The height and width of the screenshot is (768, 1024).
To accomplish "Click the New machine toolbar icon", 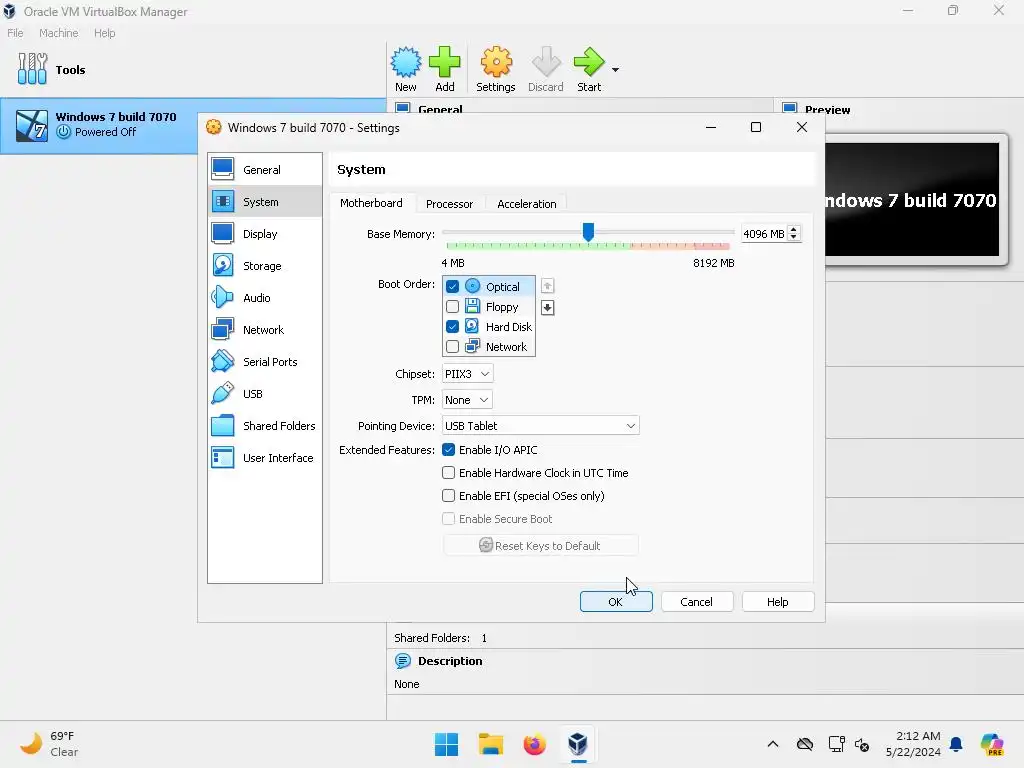I will [406, 62].
